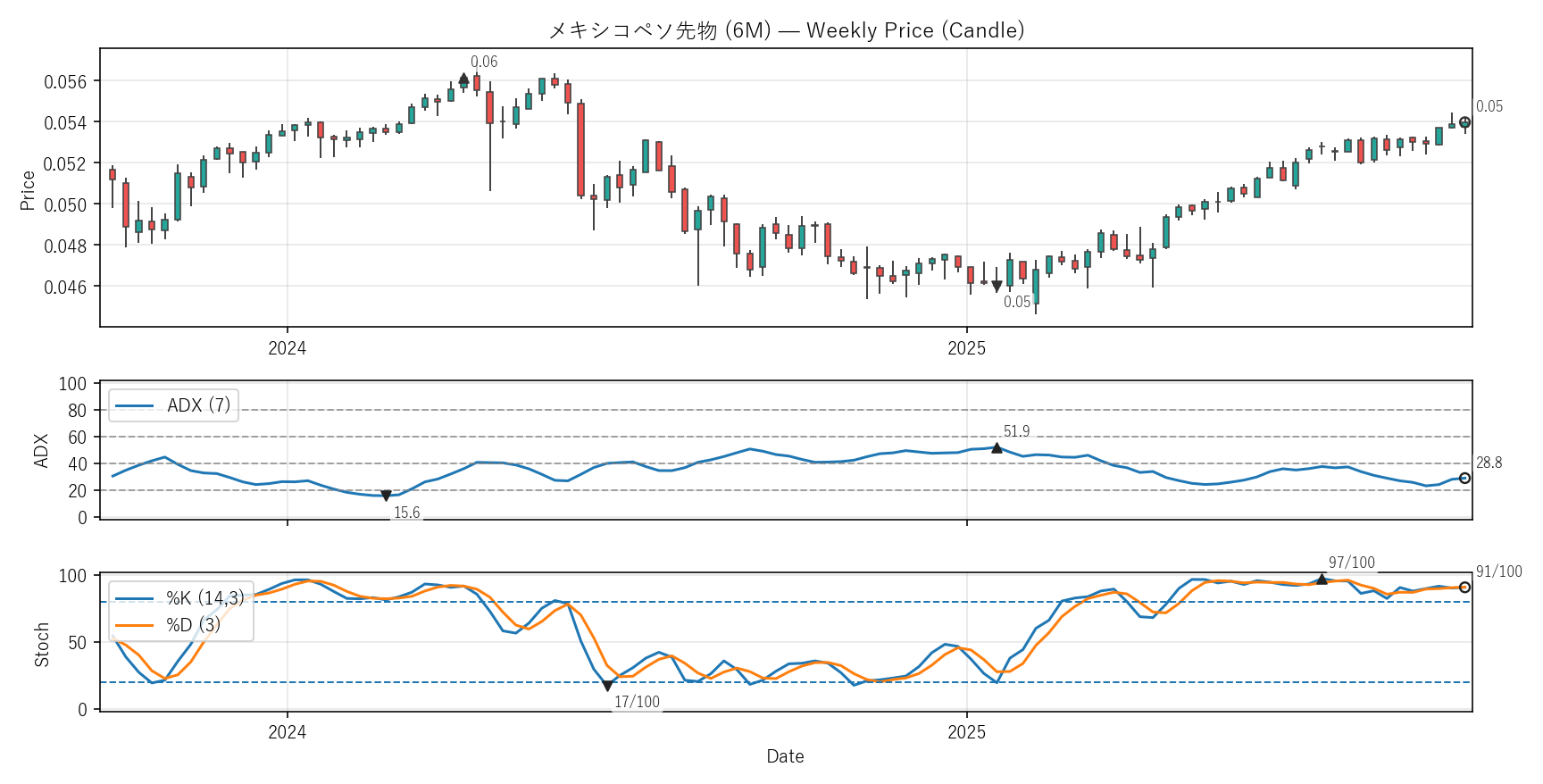The height and width of the screenshot is (784, 1543).
Task: Click the chart title text
Action: click(786, 30)
